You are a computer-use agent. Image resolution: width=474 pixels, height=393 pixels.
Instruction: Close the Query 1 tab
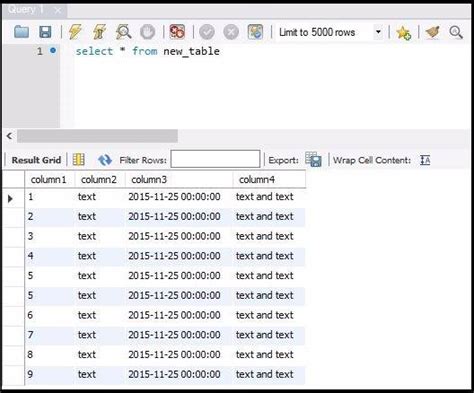click(58, 10)
